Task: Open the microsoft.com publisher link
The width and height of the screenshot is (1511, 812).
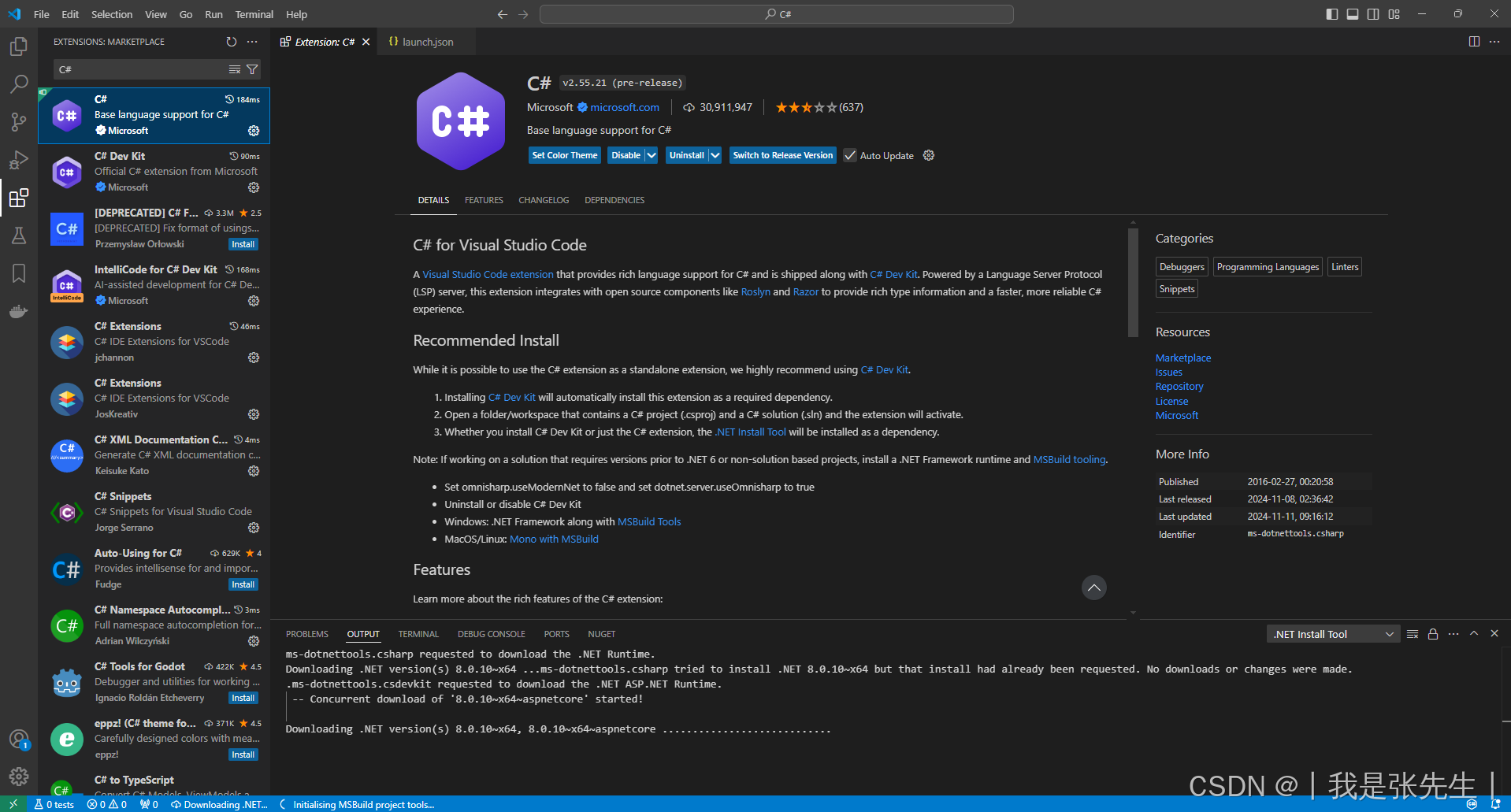Action: point(625,107)
